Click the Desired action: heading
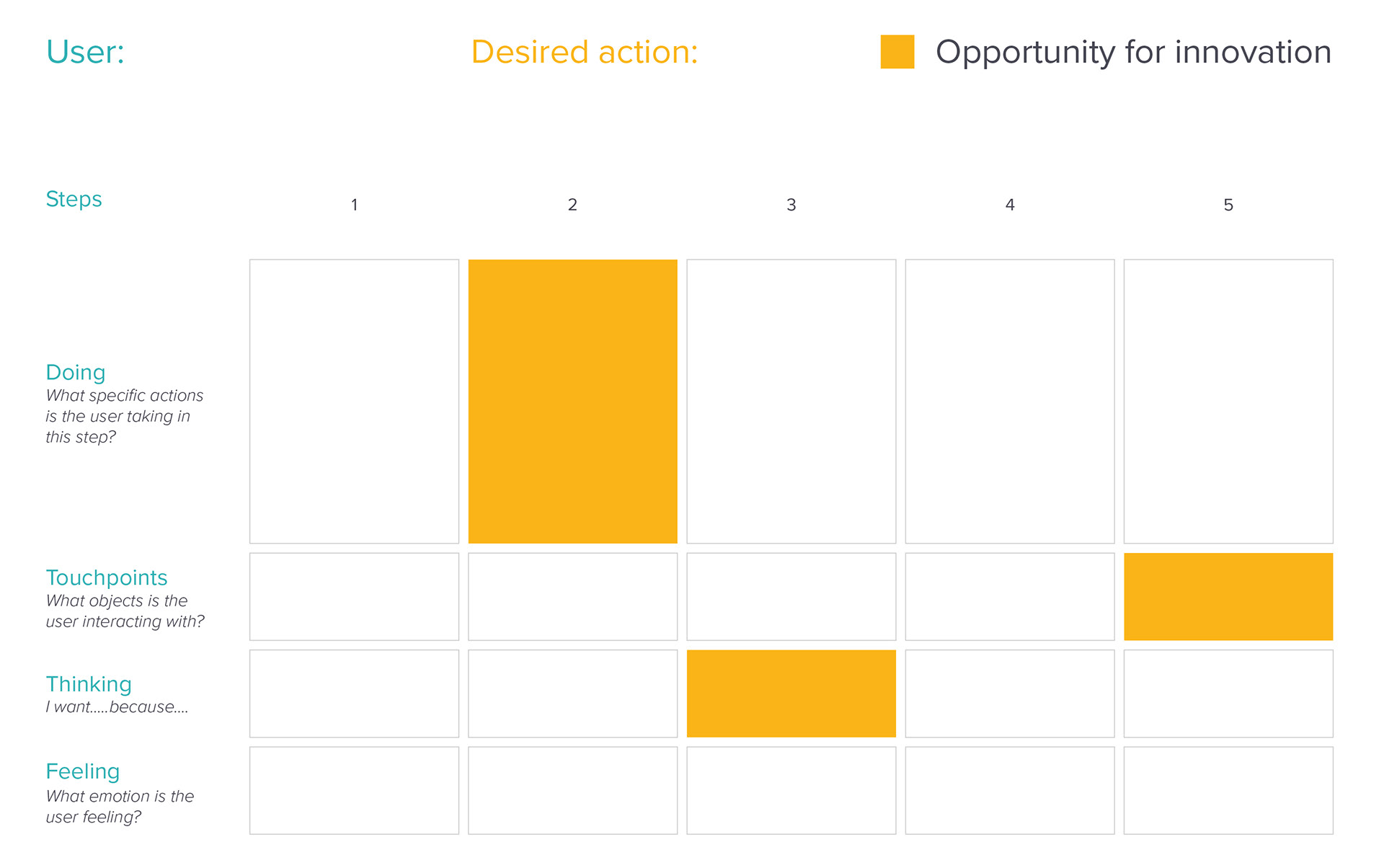1384x868 pixels. pyautogui.click(x=585, y=52)
